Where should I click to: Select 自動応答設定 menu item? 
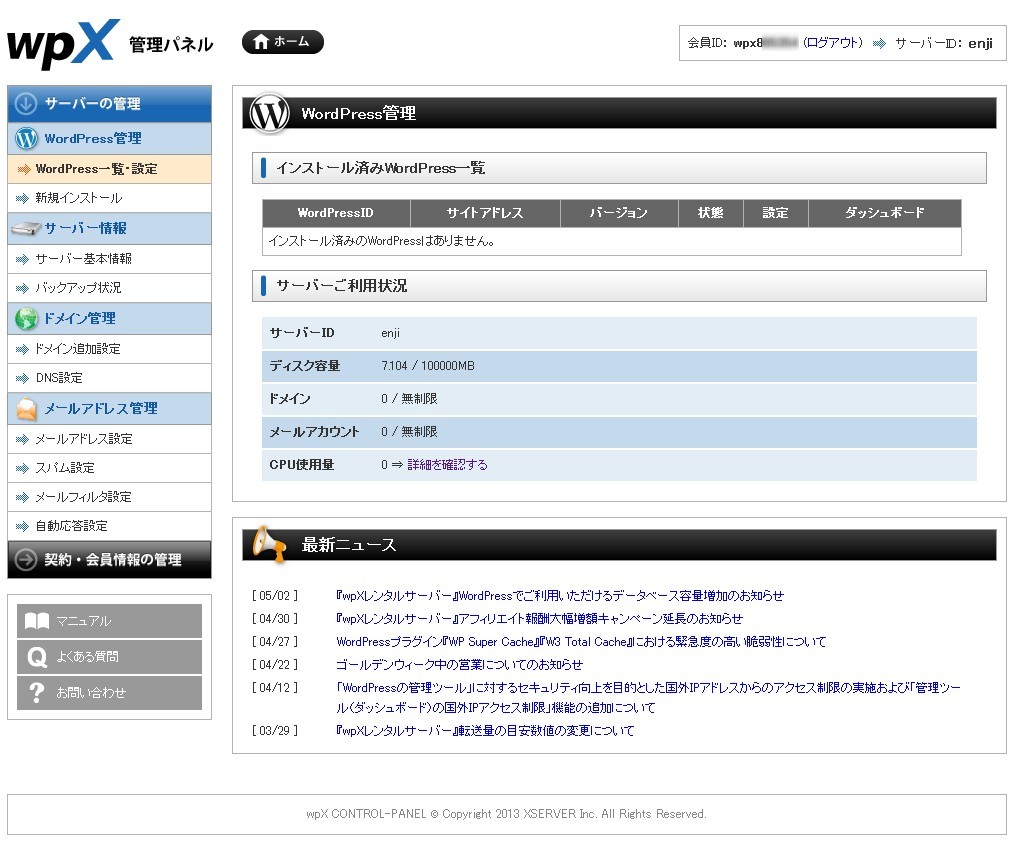[110, 526]
